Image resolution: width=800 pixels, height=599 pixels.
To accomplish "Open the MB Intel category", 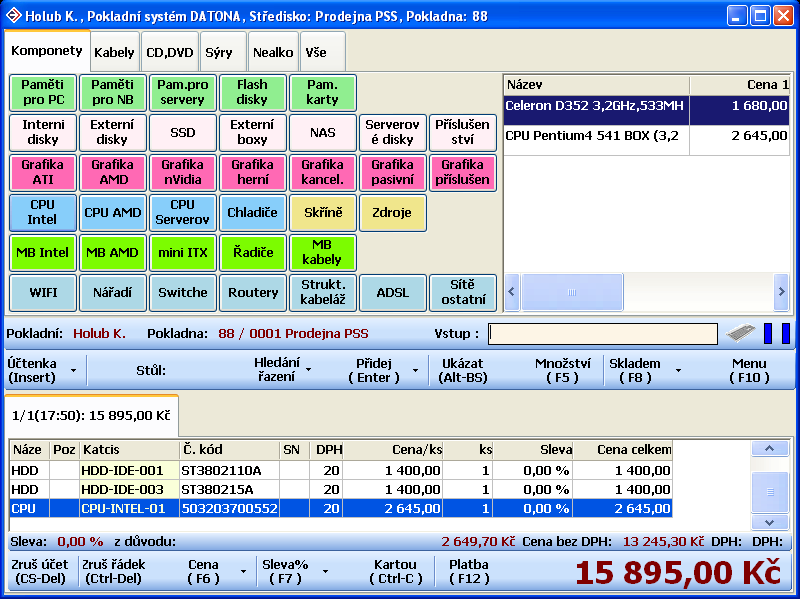I will click(x=43, y=253).
